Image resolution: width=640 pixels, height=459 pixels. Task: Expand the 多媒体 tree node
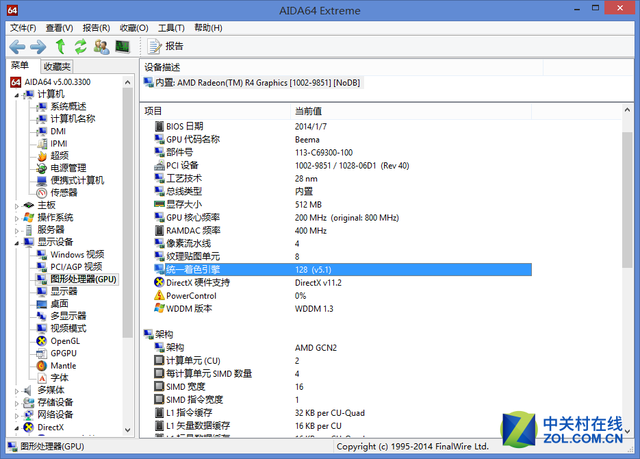[x=16, y=391]
